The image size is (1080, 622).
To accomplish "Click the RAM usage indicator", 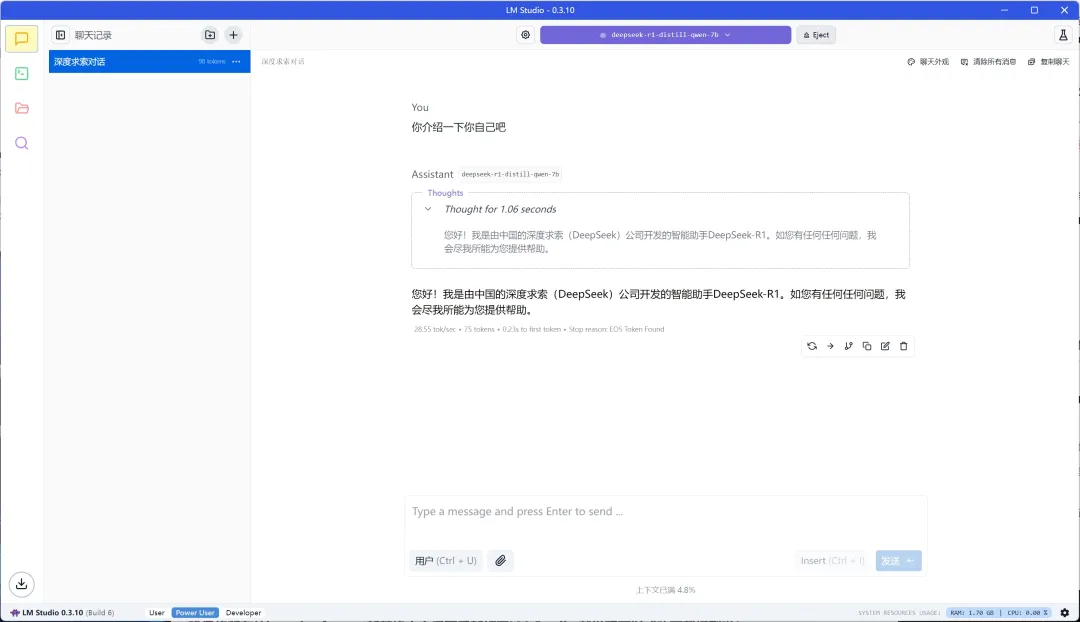I will pyautogui.click(x=972, y=612).
